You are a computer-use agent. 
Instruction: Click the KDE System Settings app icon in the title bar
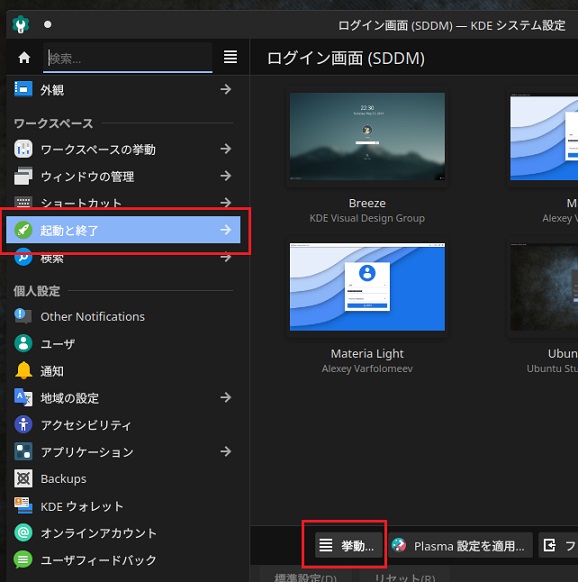(21, 24)
